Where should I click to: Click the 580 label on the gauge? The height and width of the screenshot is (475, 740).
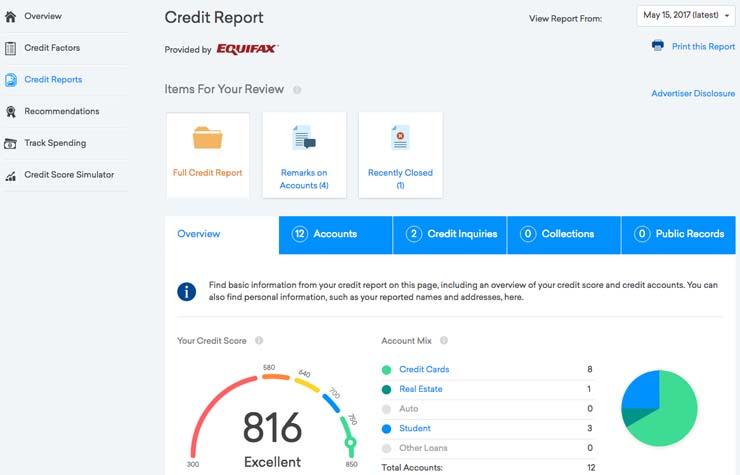[x=269, y=367]
